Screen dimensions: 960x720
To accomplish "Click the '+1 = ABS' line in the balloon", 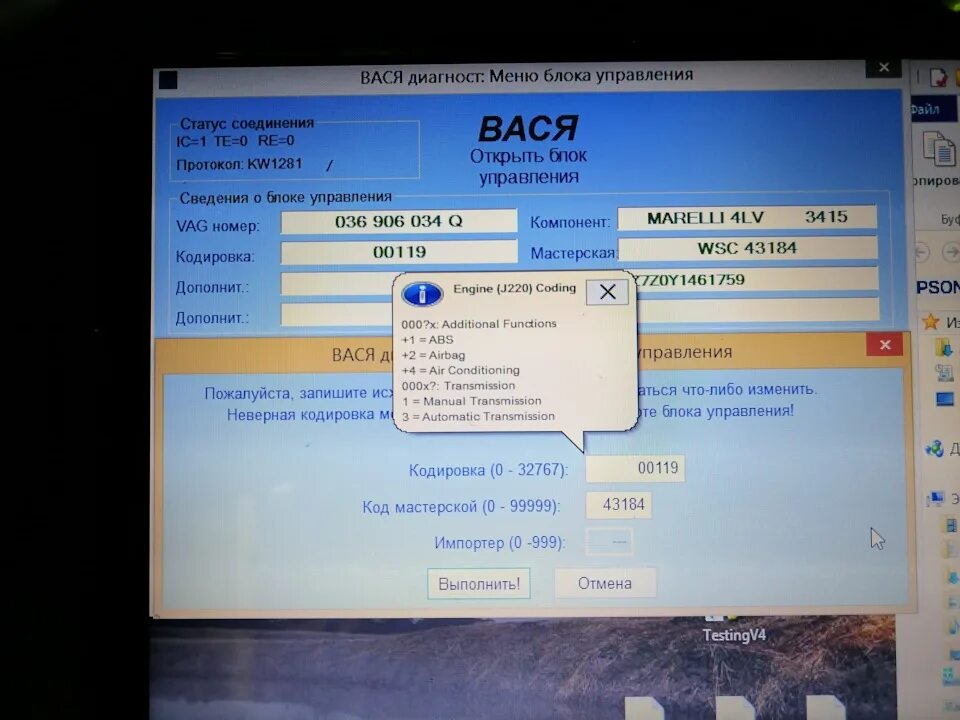I will [427, 340].
